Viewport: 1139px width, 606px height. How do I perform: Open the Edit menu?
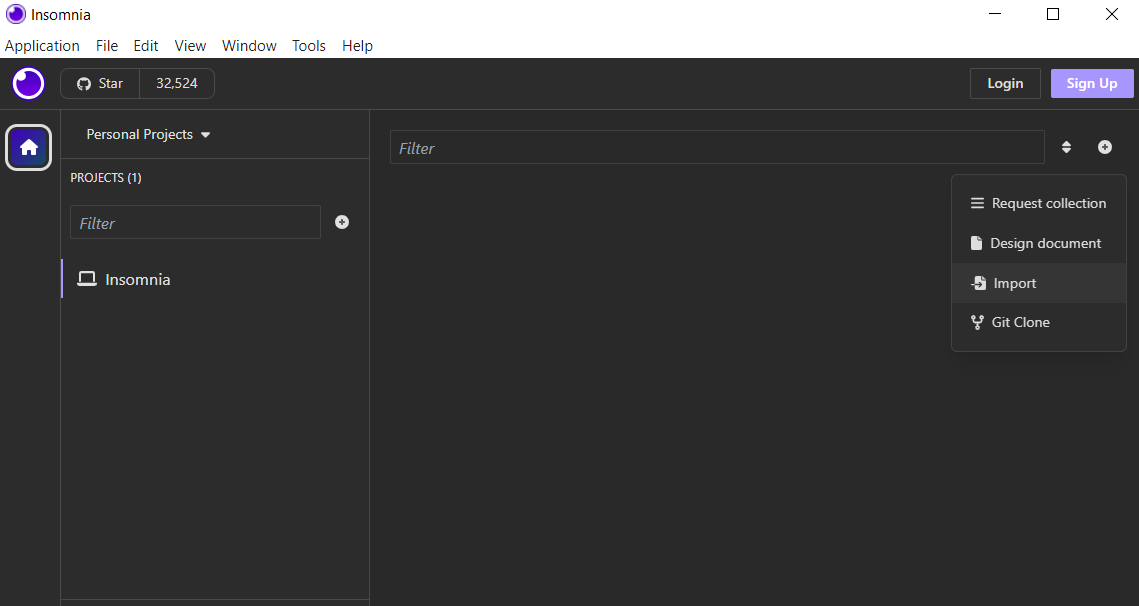point(146,46)
